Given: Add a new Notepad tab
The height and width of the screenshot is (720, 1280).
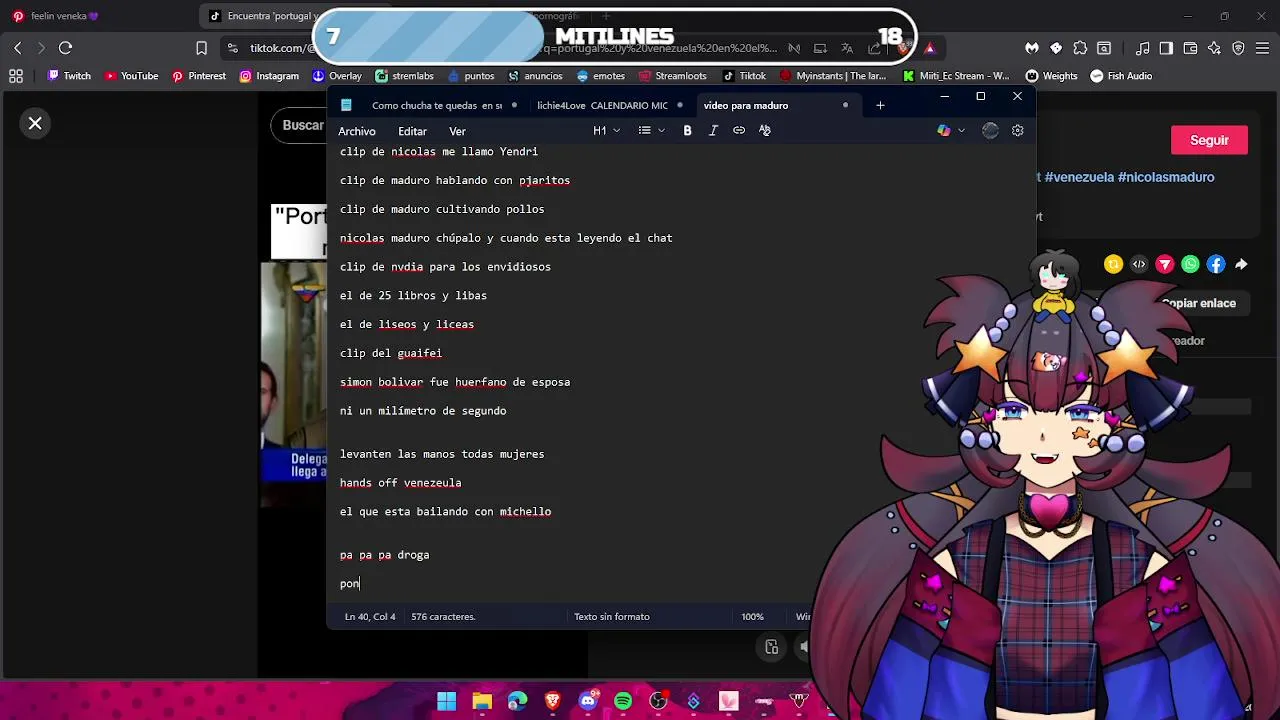Looking at the screenshot, I should coord(880,105).
